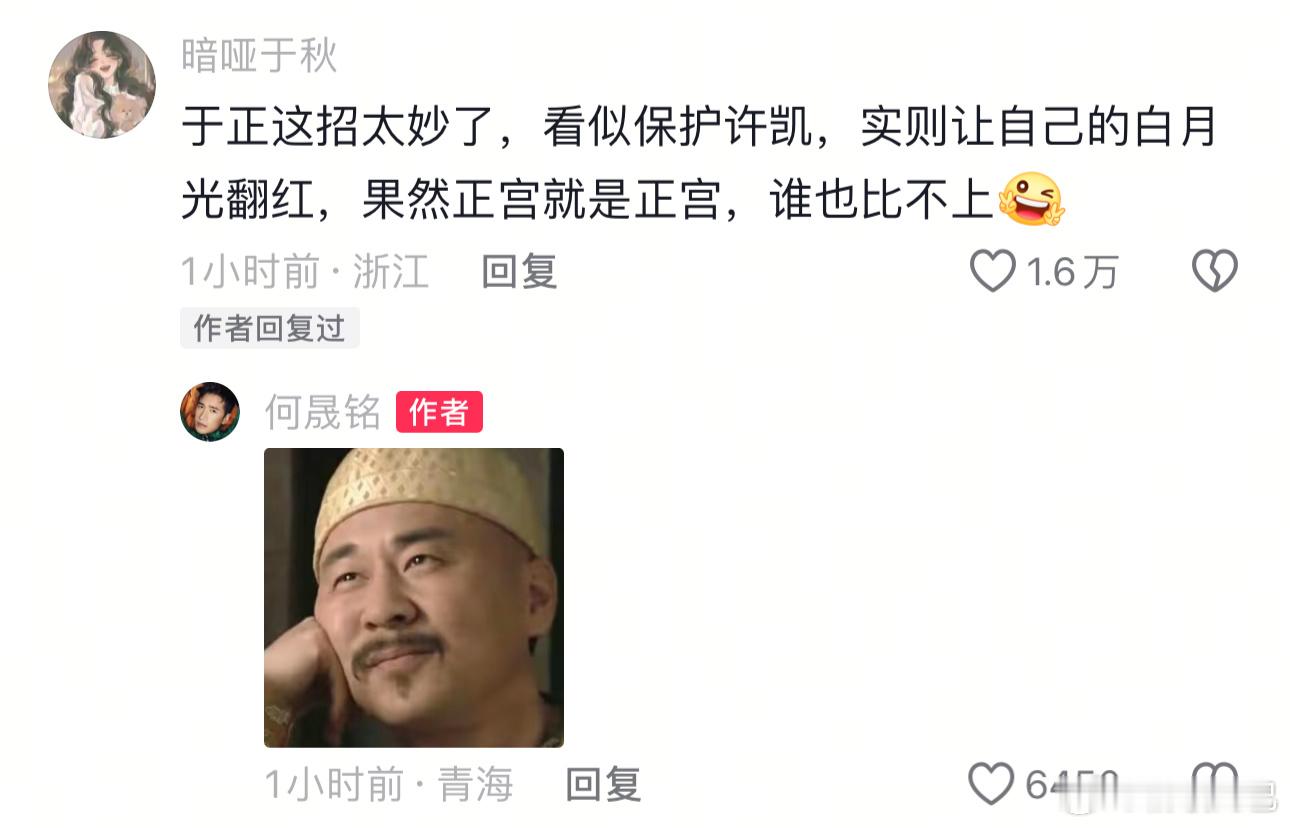1290x828 pixels.
Task: Reply to 何晟铭's image comment
Action: [x=603, y=785]
